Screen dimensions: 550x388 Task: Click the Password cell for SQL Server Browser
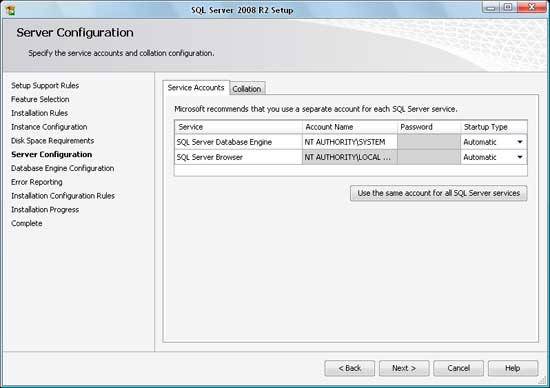[x=429, y=158]
